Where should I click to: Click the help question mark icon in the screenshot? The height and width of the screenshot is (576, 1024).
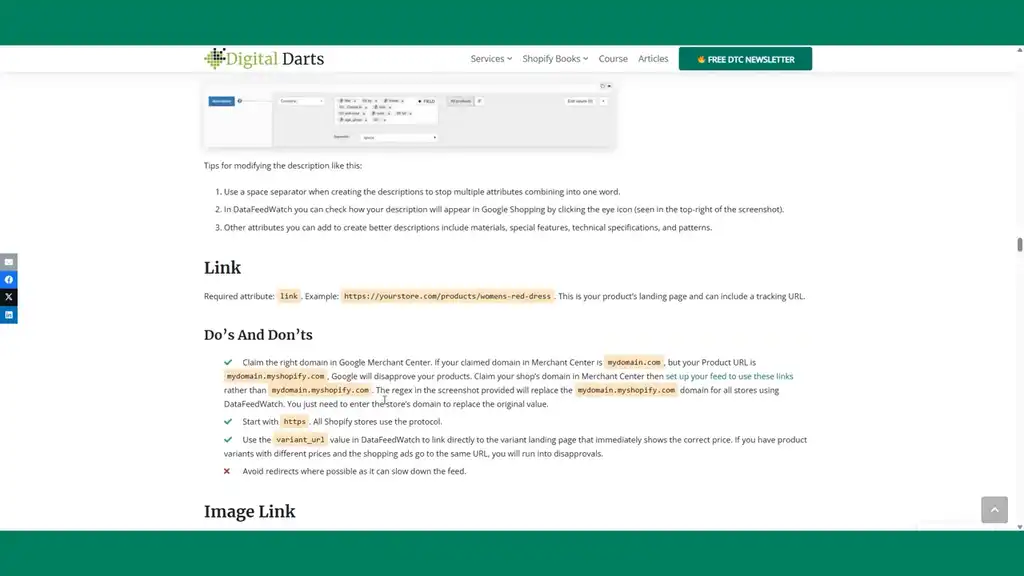(240, 101)
